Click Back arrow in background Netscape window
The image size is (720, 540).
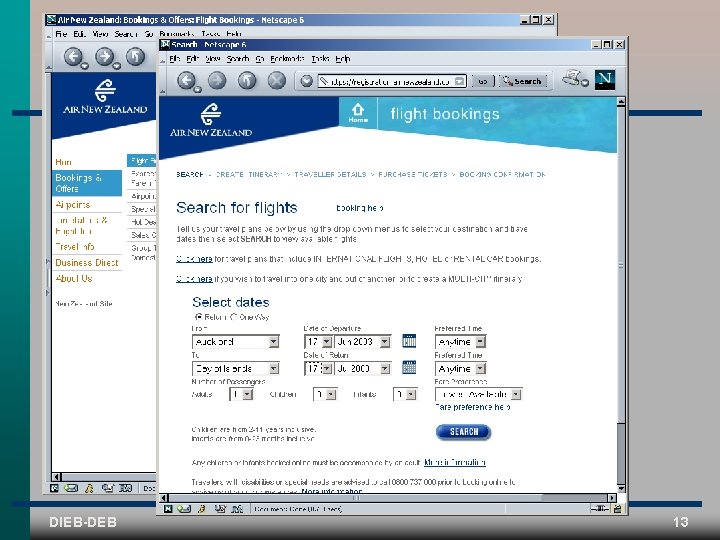coord(73,57)
